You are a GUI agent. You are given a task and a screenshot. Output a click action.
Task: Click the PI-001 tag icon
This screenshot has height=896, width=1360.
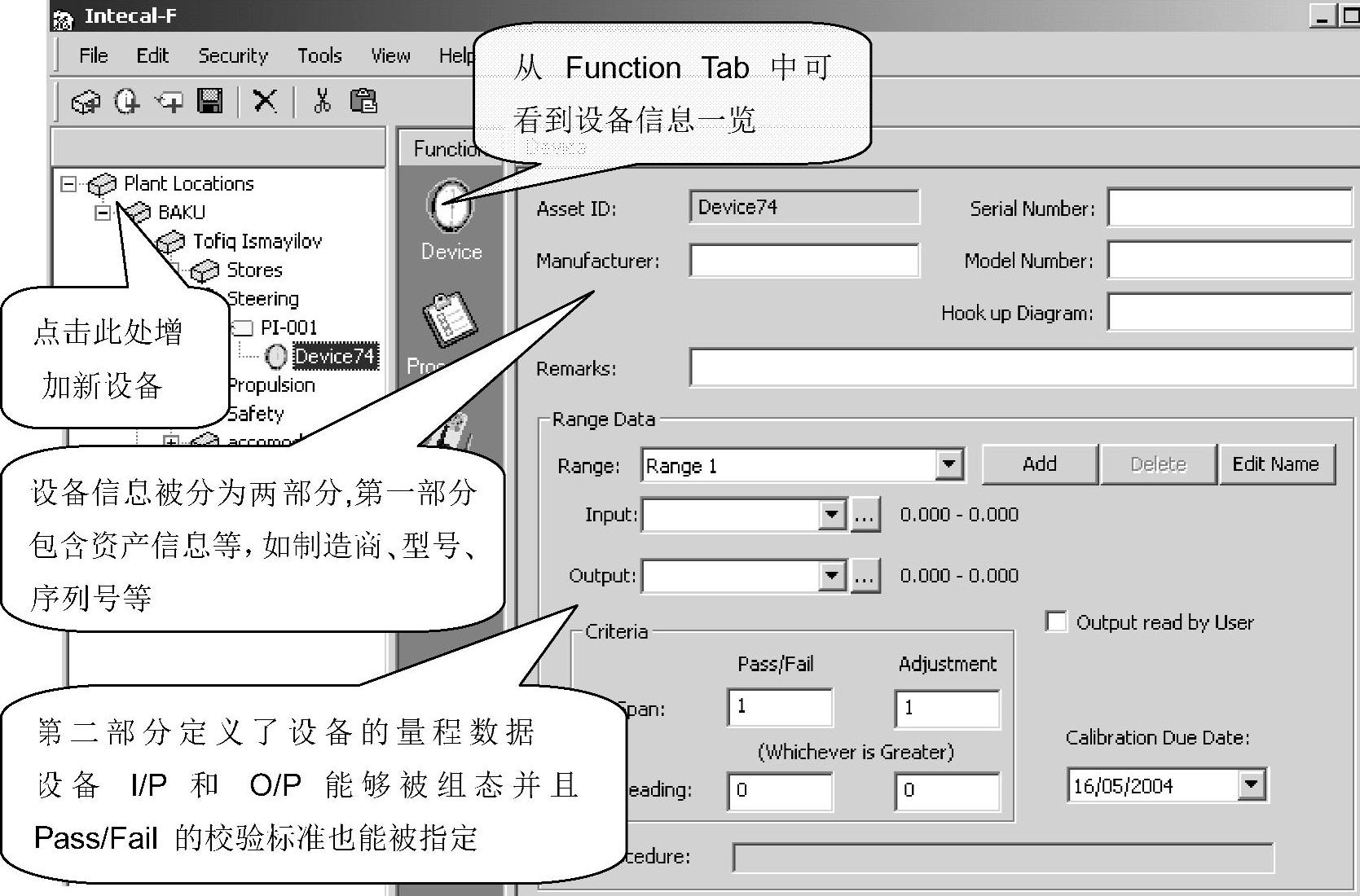243,328
